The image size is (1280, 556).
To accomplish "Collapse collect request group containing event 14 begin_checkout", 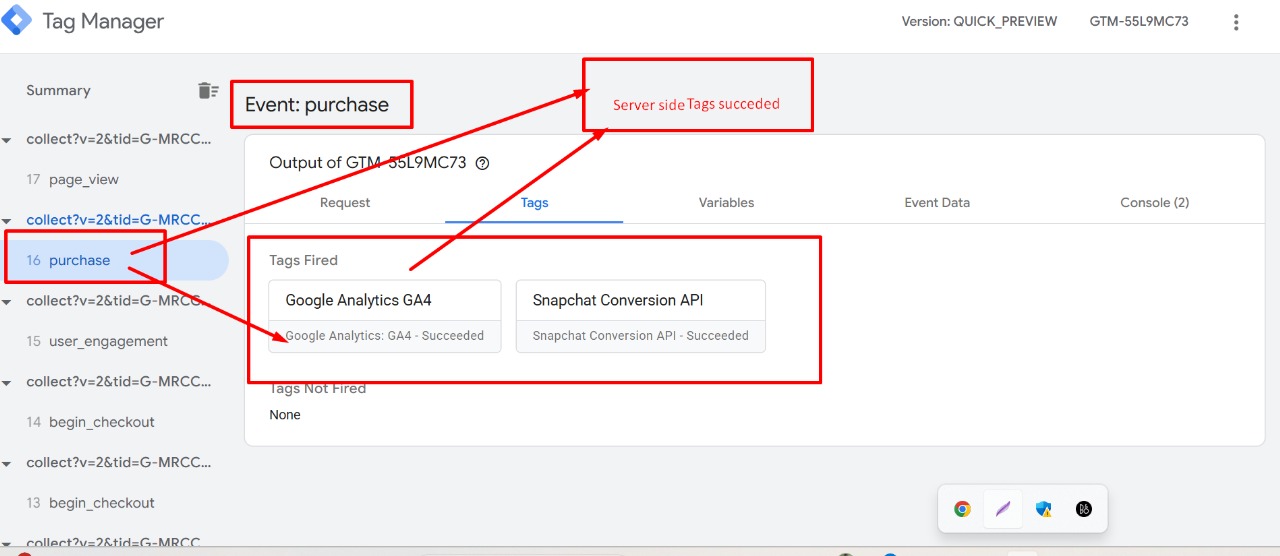I will 6,383.
